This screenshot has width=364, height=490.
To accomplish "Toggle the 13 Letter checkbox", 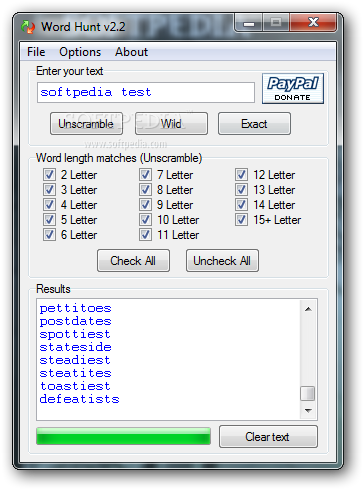I will point(241,190).
